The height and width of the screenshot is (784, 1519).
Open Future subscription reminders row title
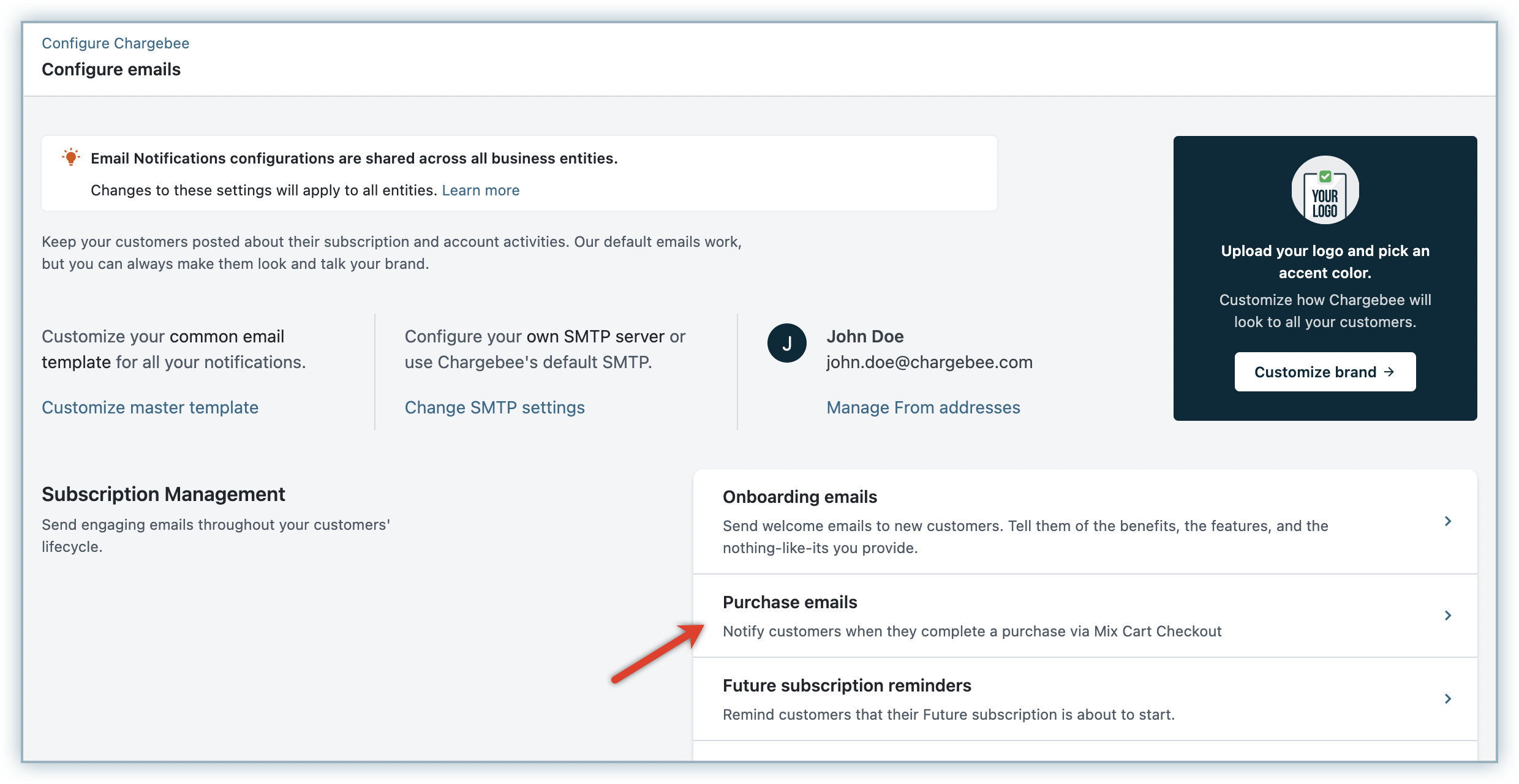(x=846, y=685)
